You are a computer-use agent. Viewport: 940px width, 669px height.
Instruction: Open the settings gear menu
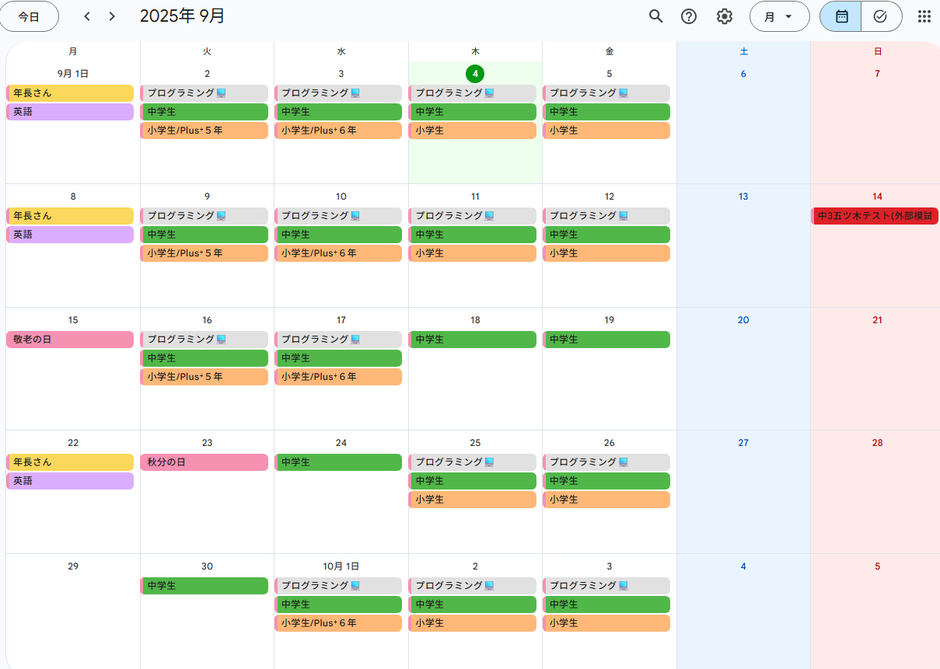[724, 16]
